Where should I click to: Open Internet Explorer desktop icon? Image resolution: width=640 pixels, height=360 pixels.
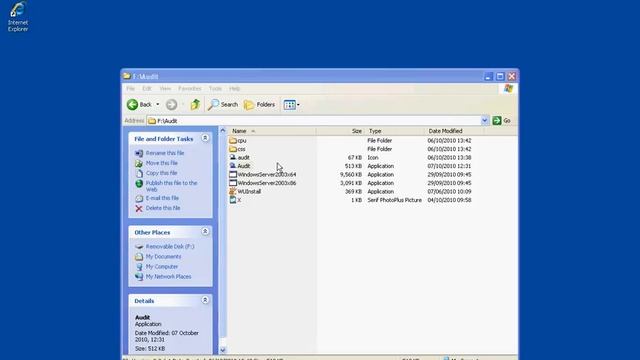18,17
